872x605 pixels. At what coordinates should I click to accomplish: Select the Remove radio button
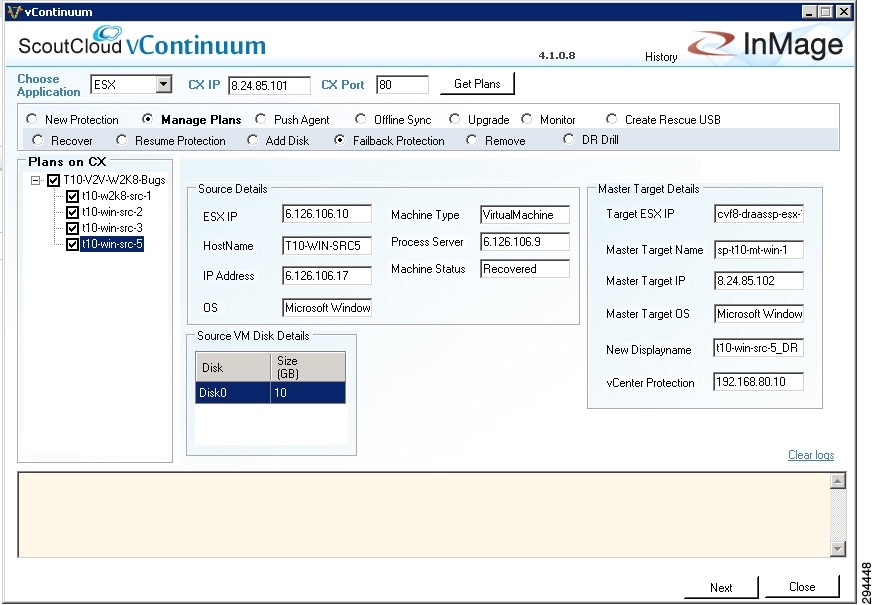472,140
